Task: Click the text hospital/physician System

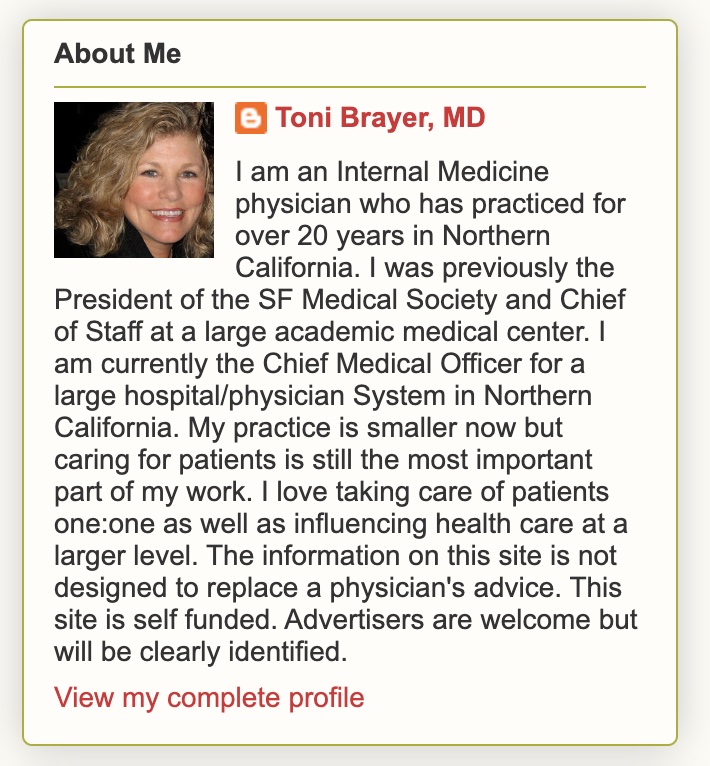Action: pos(285,396)
